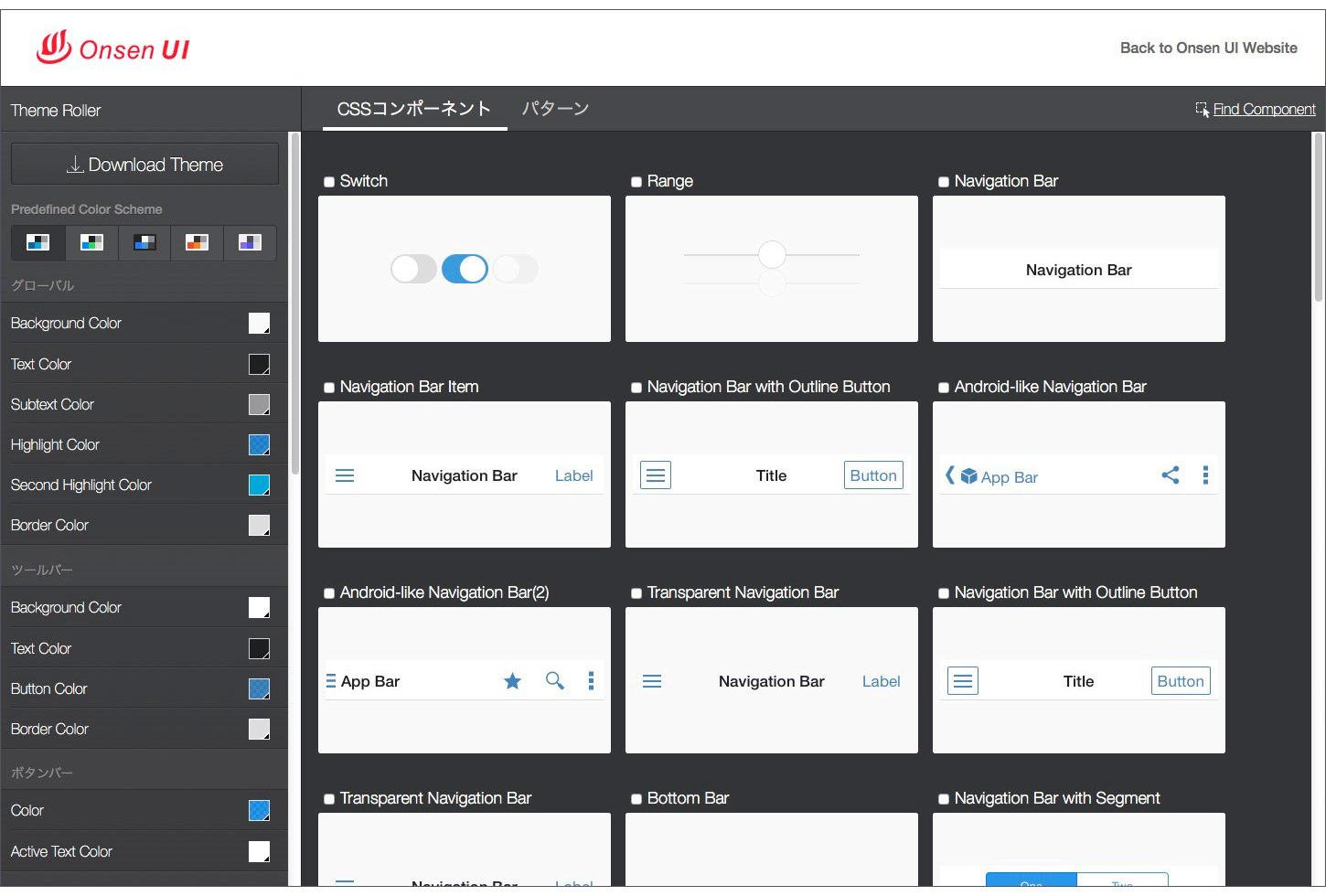Click the Theme Roller heading
The height and width of the screenshot is (896, 1326).
point(56,111)
